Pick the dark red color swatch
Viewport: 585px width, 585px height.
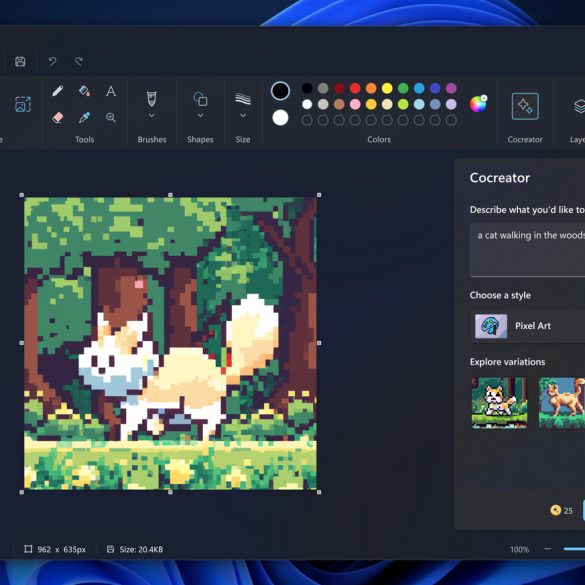[x=339, y=88]
